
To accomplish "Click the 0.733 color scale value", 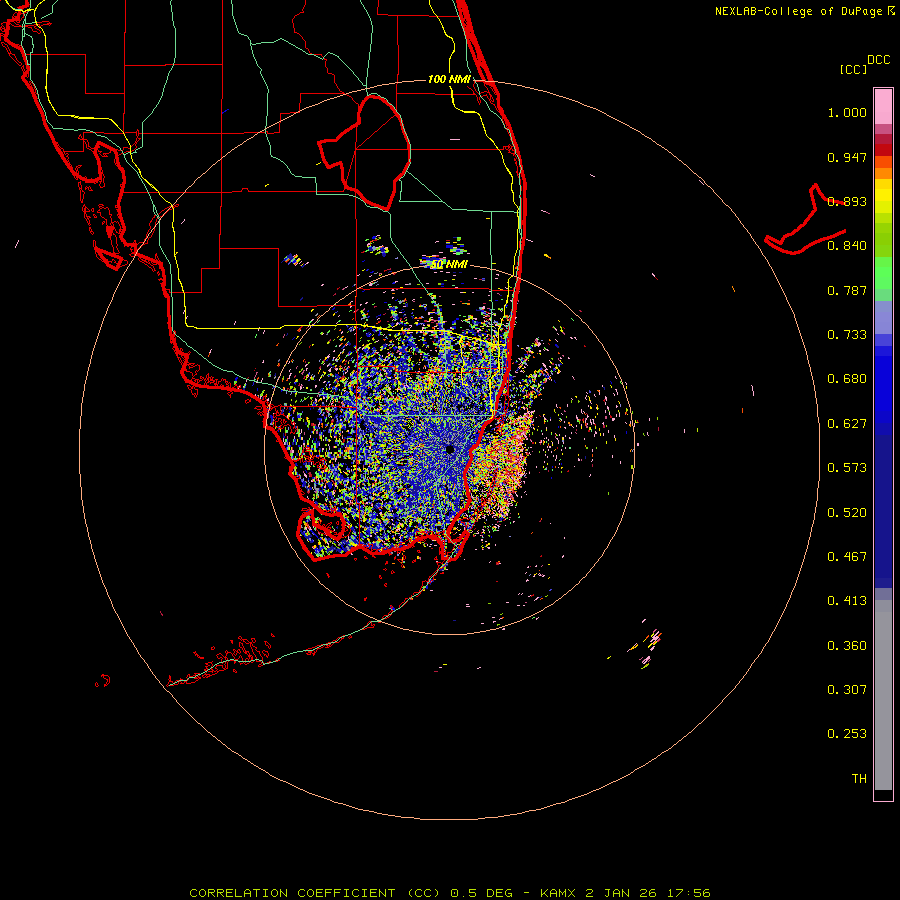I will click(x=847, y=335).
